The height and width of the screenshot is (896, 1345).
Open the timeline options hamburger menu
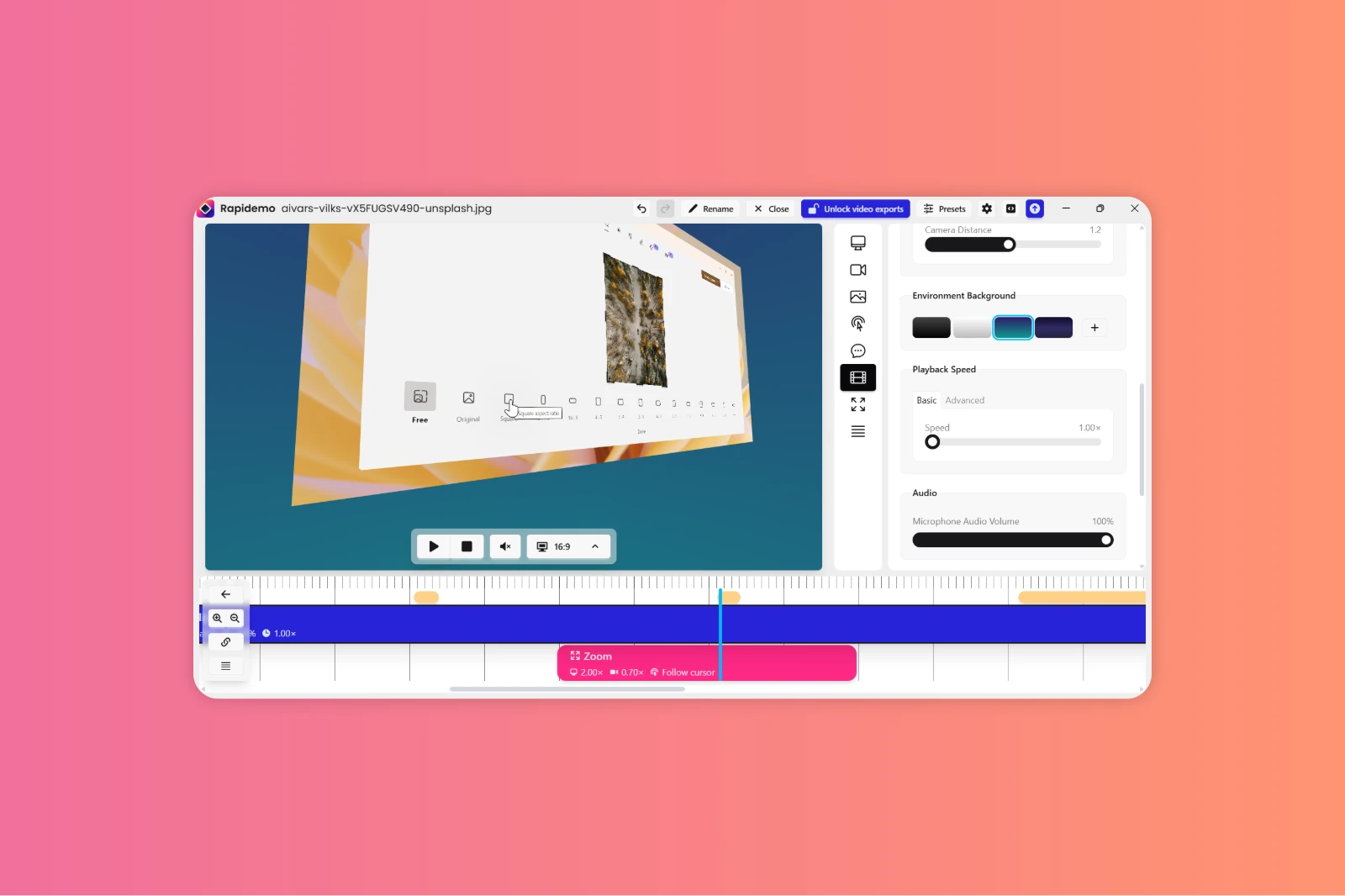pos(225,666)
